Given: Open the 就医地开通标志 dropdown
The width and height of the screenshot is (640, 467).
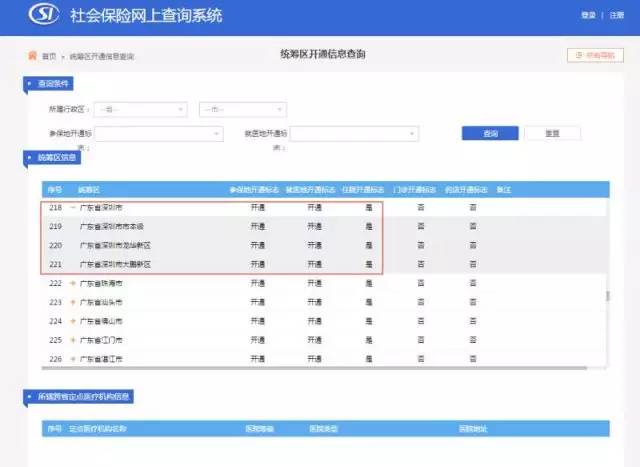Looking at the screenshot, I should pos(354,133).
